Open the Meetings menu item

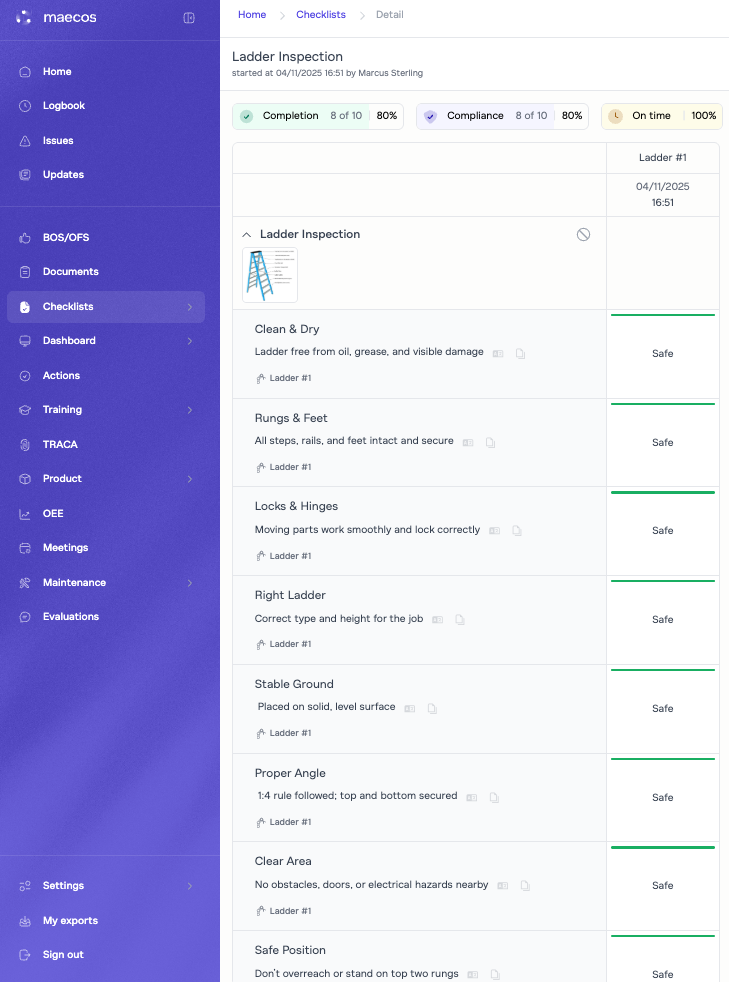tap(65, 548)
